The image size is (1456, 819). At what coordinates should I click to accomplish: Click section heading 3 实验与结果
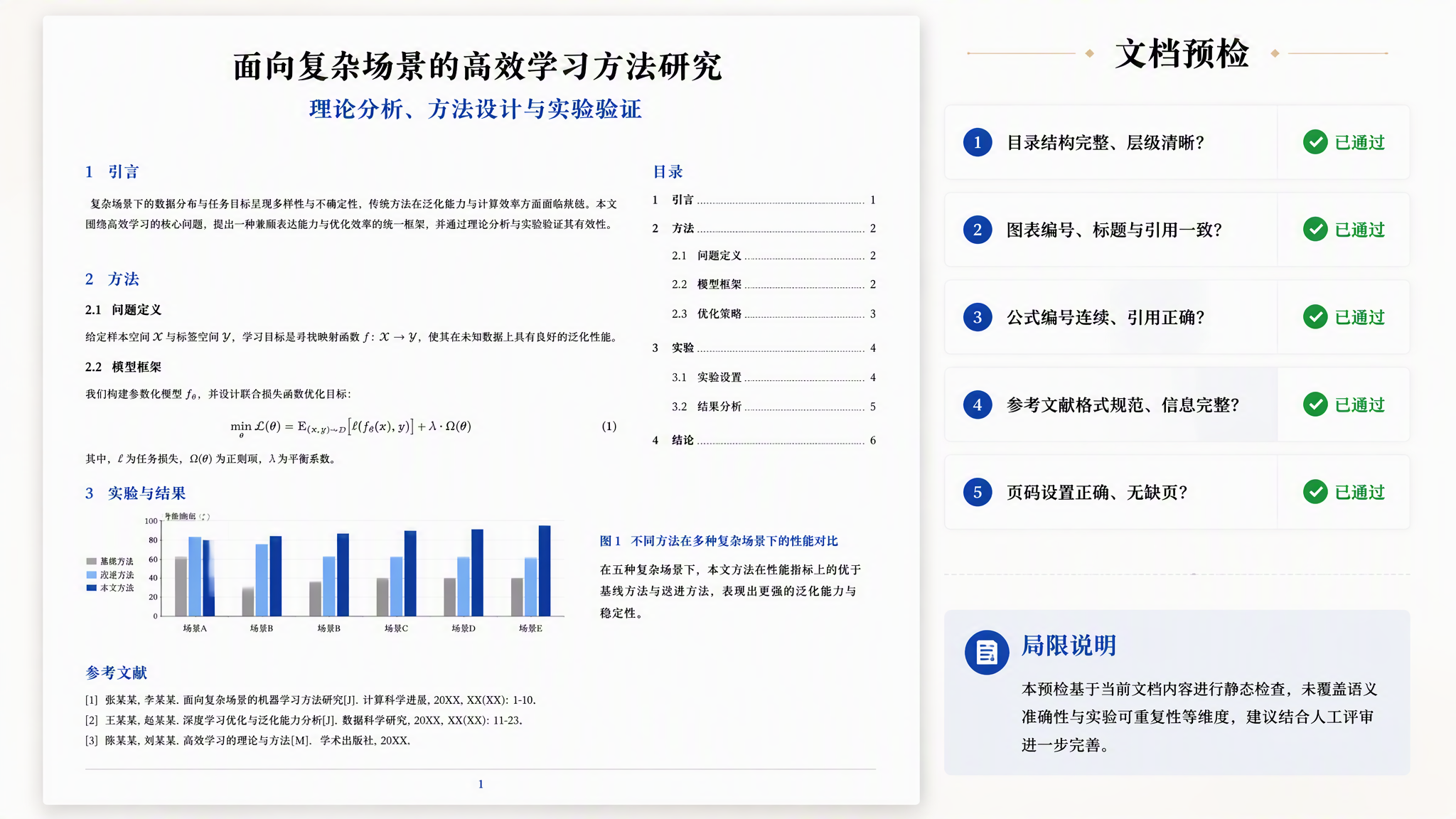click(135, 493)
